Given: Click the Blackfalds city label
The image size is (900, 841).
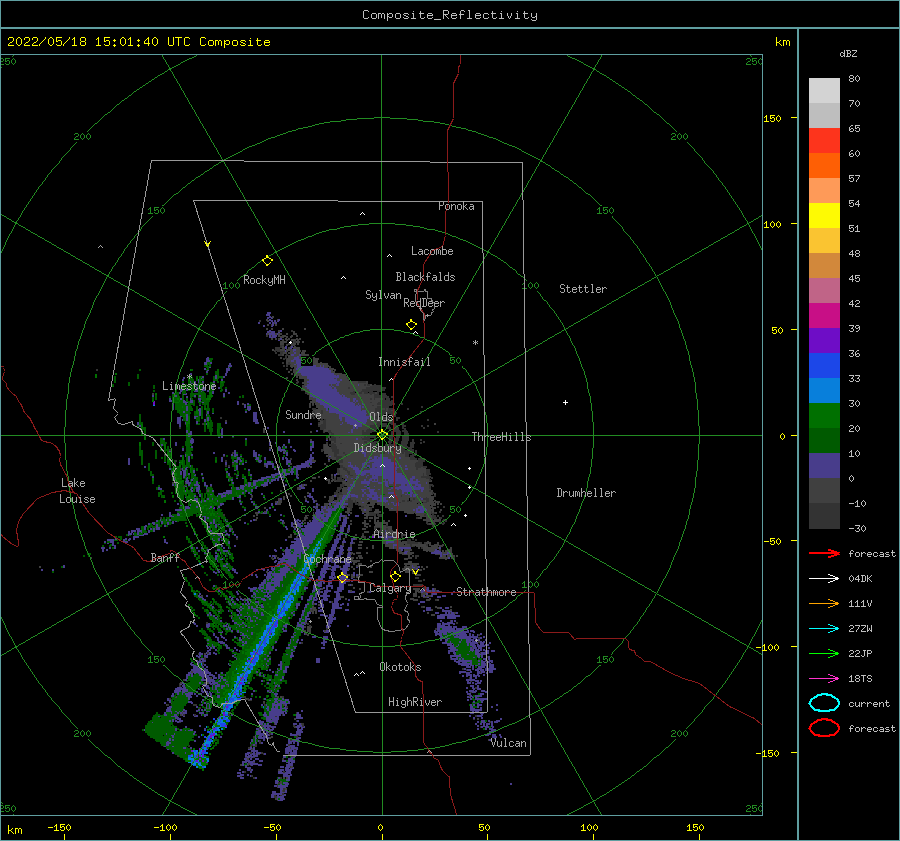Looking at the screenshot, I should click(x=425, y=277).
